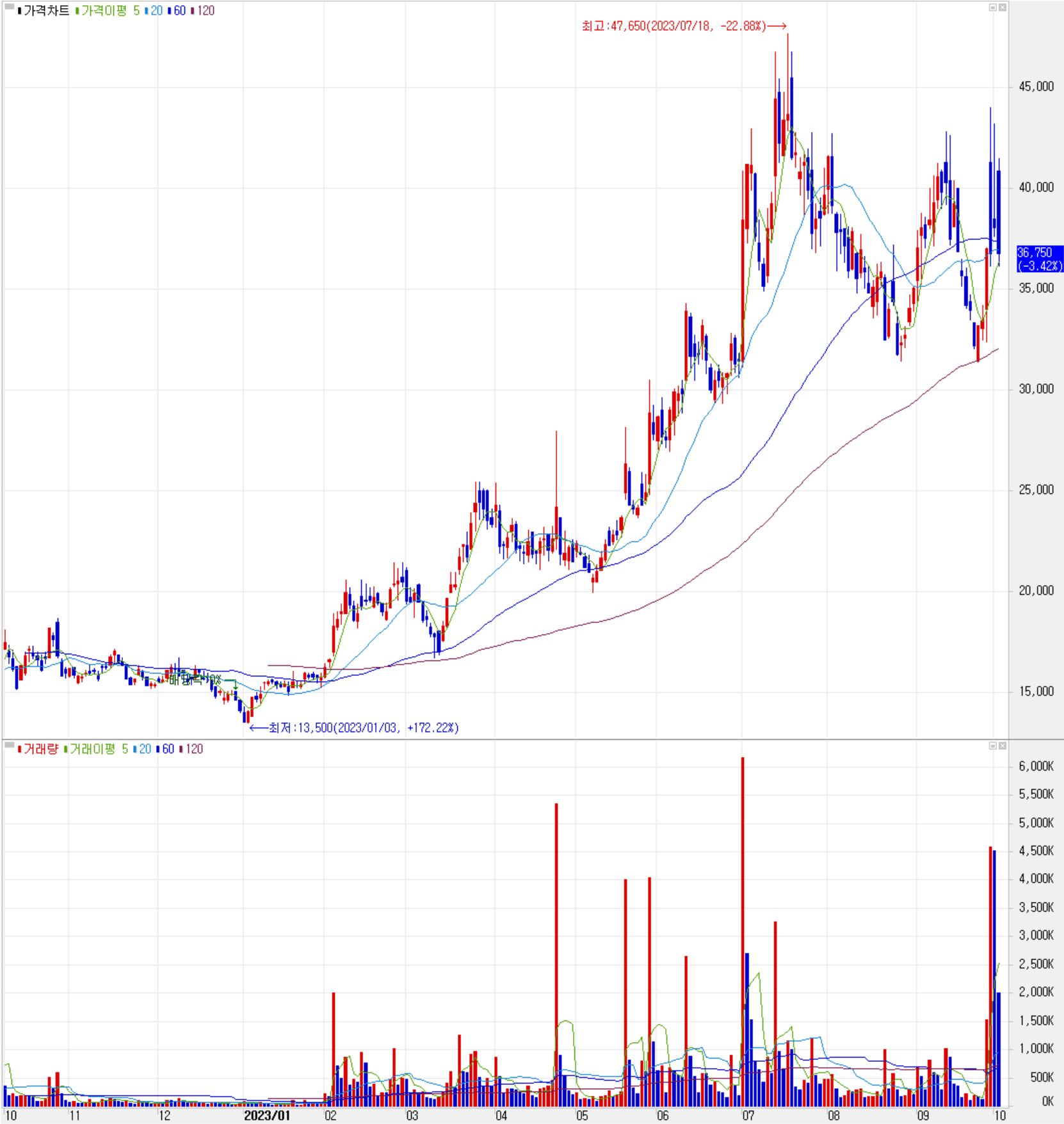
Task: Select the 가격차트 legend label
Action: [x=46, y=11]
